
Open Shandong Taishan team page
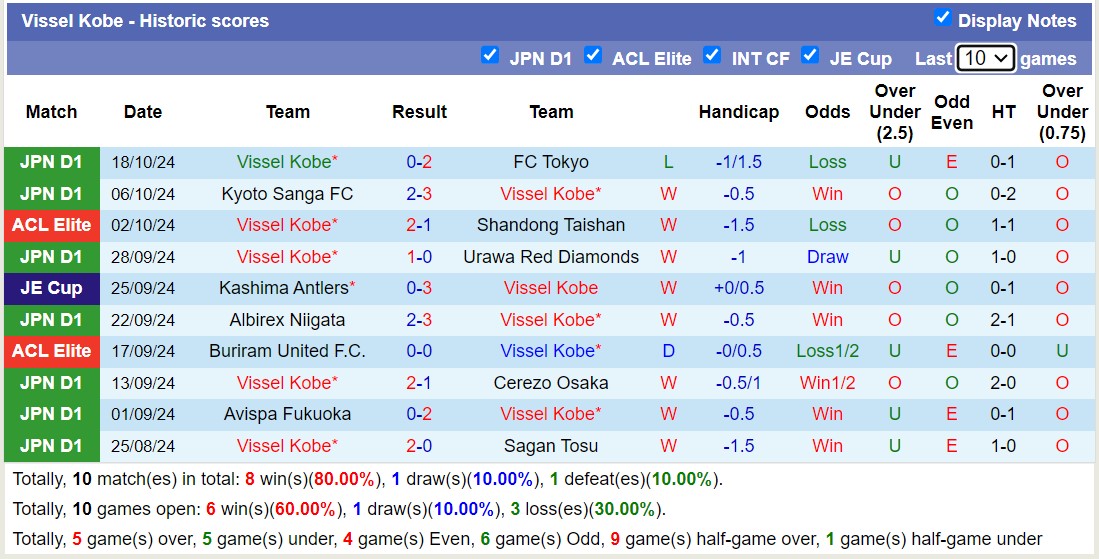[551, 225]
